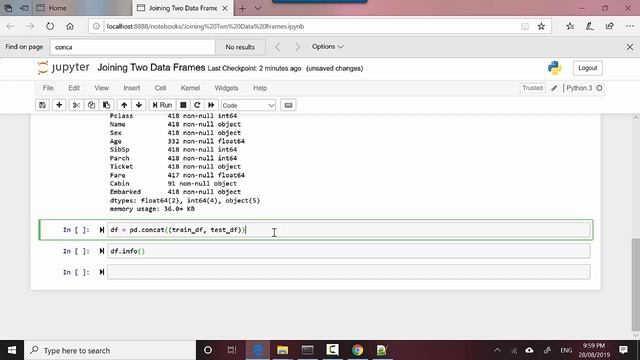Add page to favorites star
This screenshot has width=640, height=360.
(541, 27)
